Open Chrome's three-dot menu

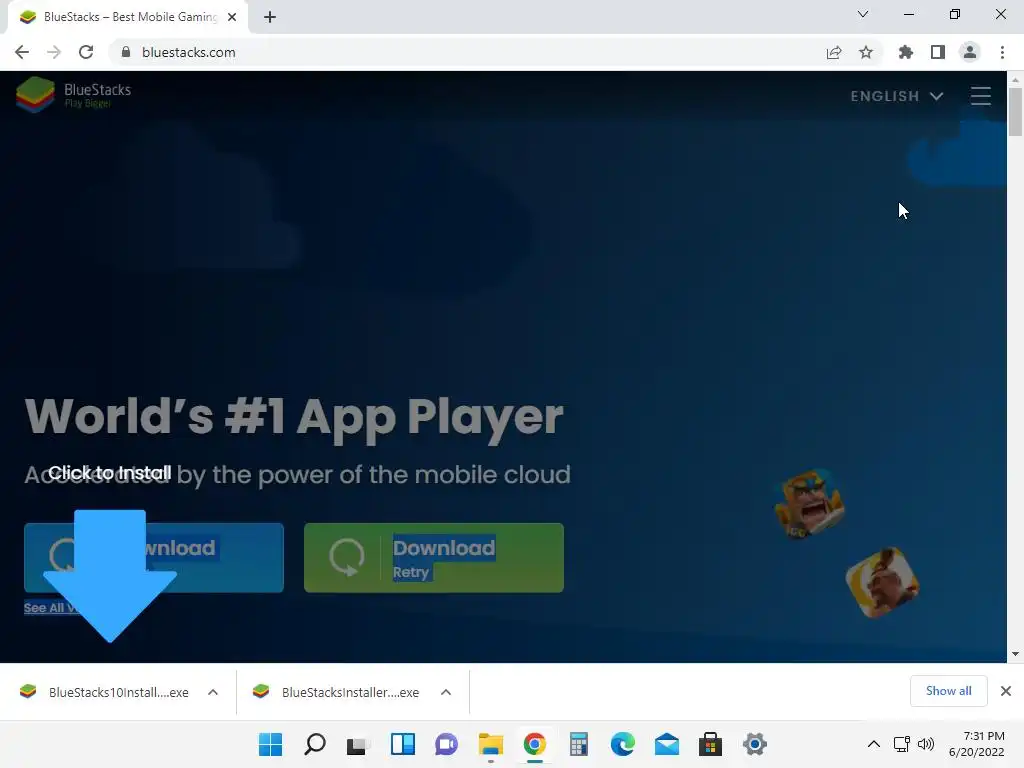(x=1002, y=52)
